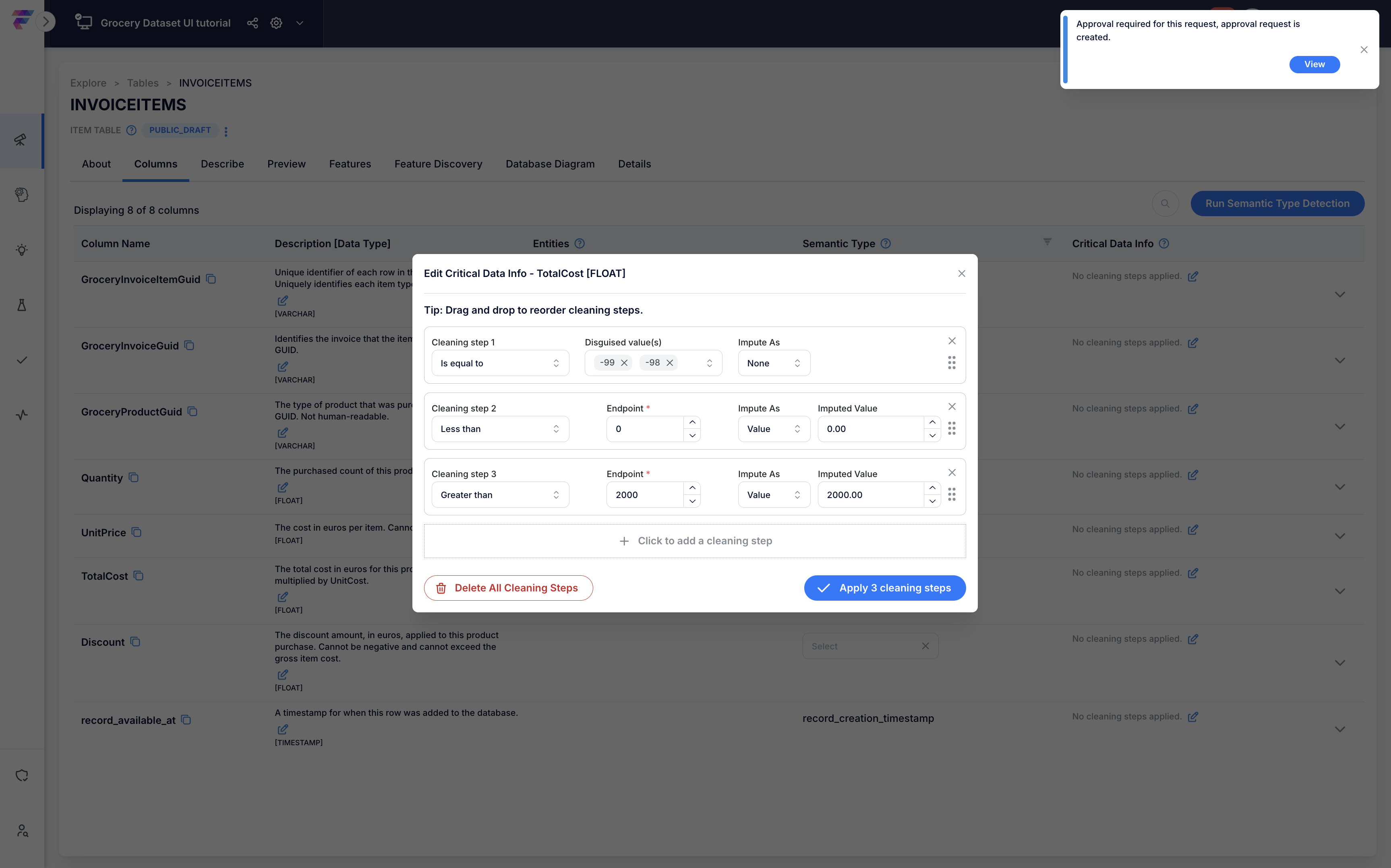Copy the TotalCost column name
Image resolution: width=1391 pixels, height=868 pixels.
(x=139, y=576)
